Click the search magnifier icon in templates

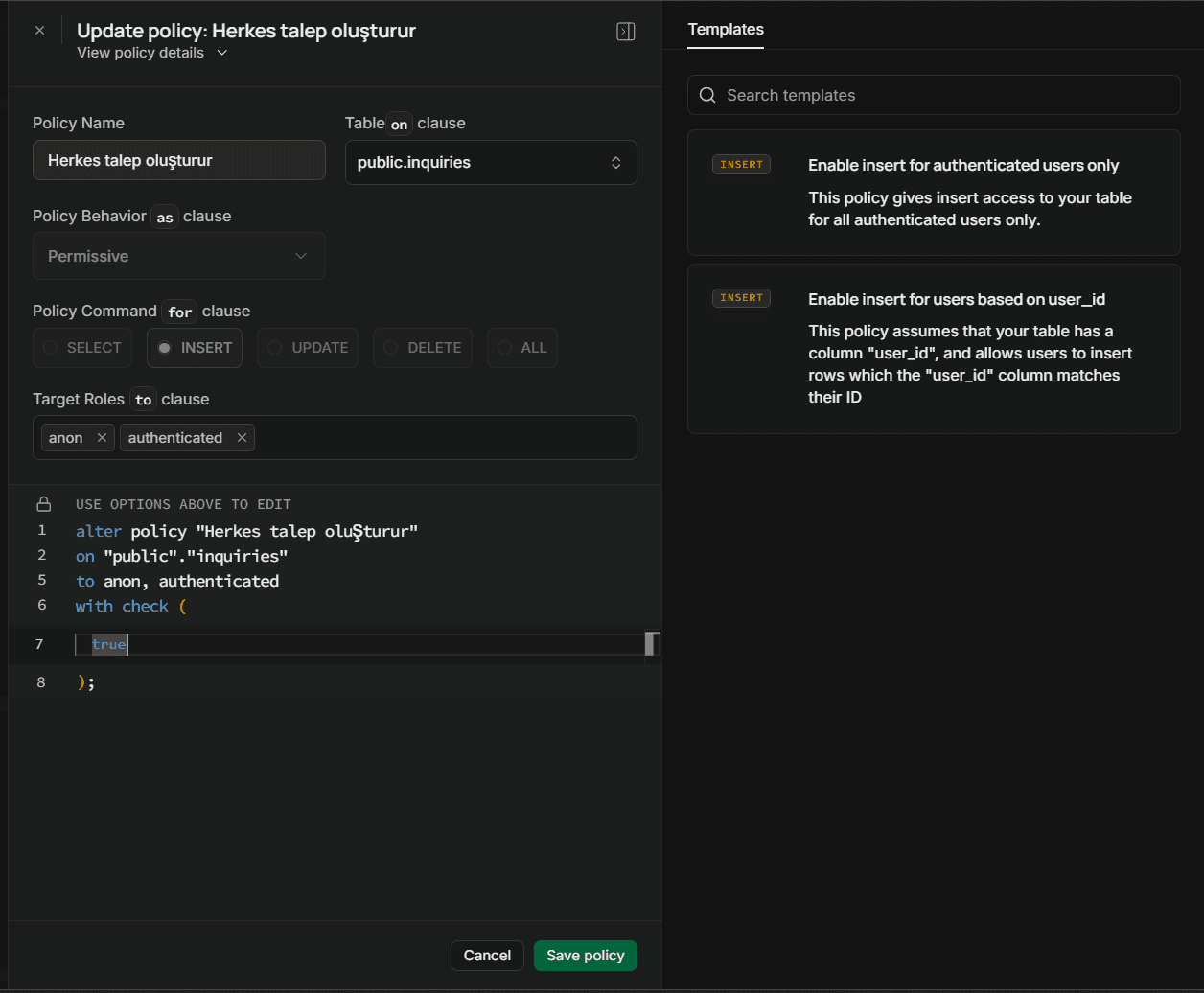tap(708, 95)
